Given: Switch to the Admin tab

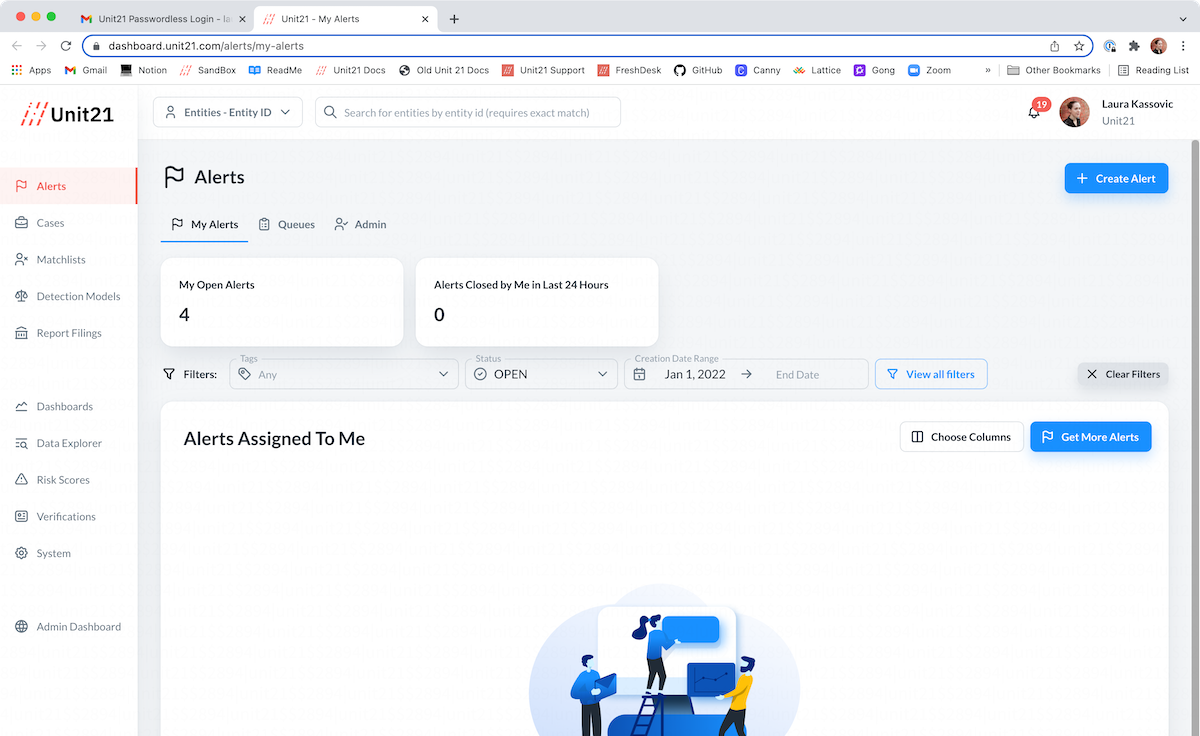Looking at the screenshot, I should click(x=360, y=224).
